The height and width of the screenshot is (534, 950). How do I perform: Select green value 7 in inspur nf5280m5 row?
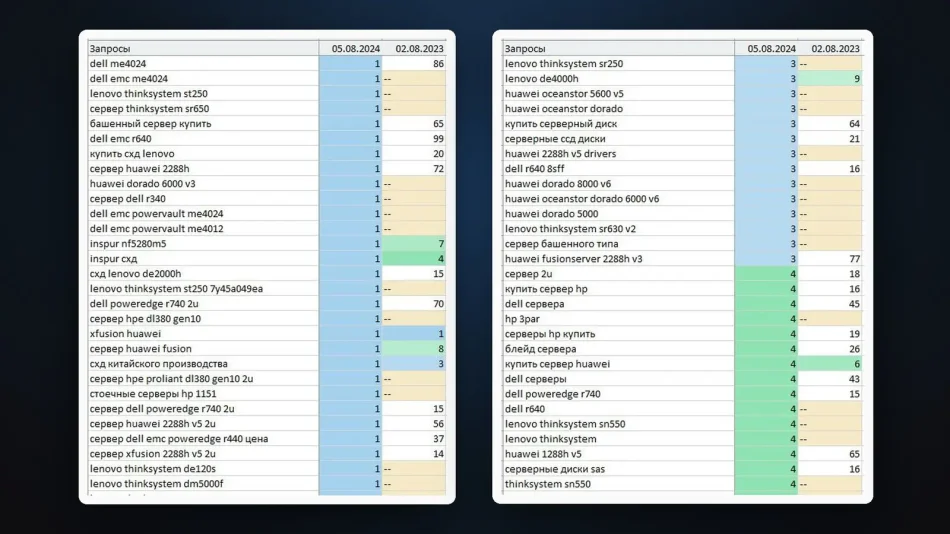[x=414, y=244]
